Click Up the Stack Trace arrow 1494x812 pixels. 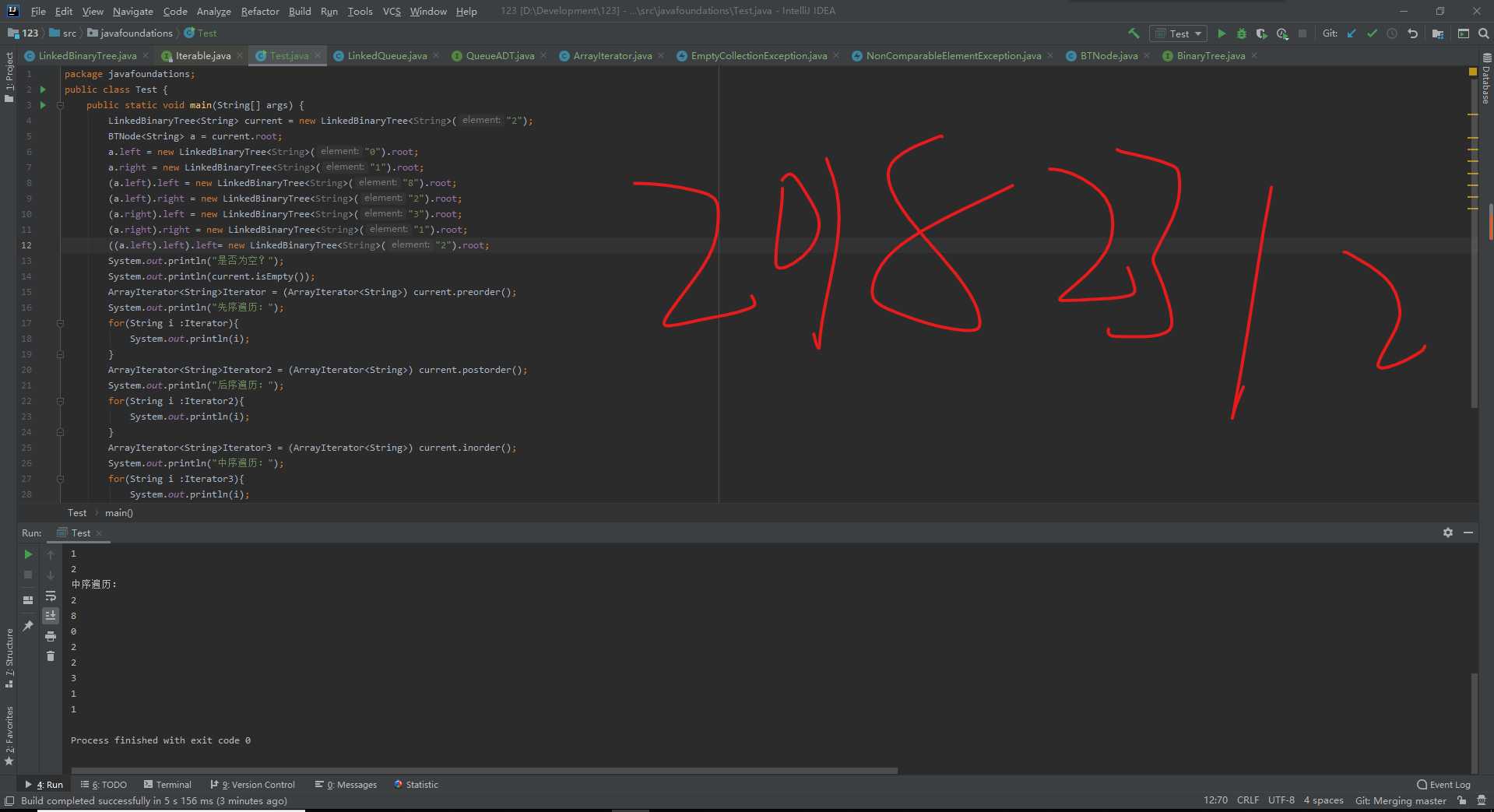click(x=51, y=554)
